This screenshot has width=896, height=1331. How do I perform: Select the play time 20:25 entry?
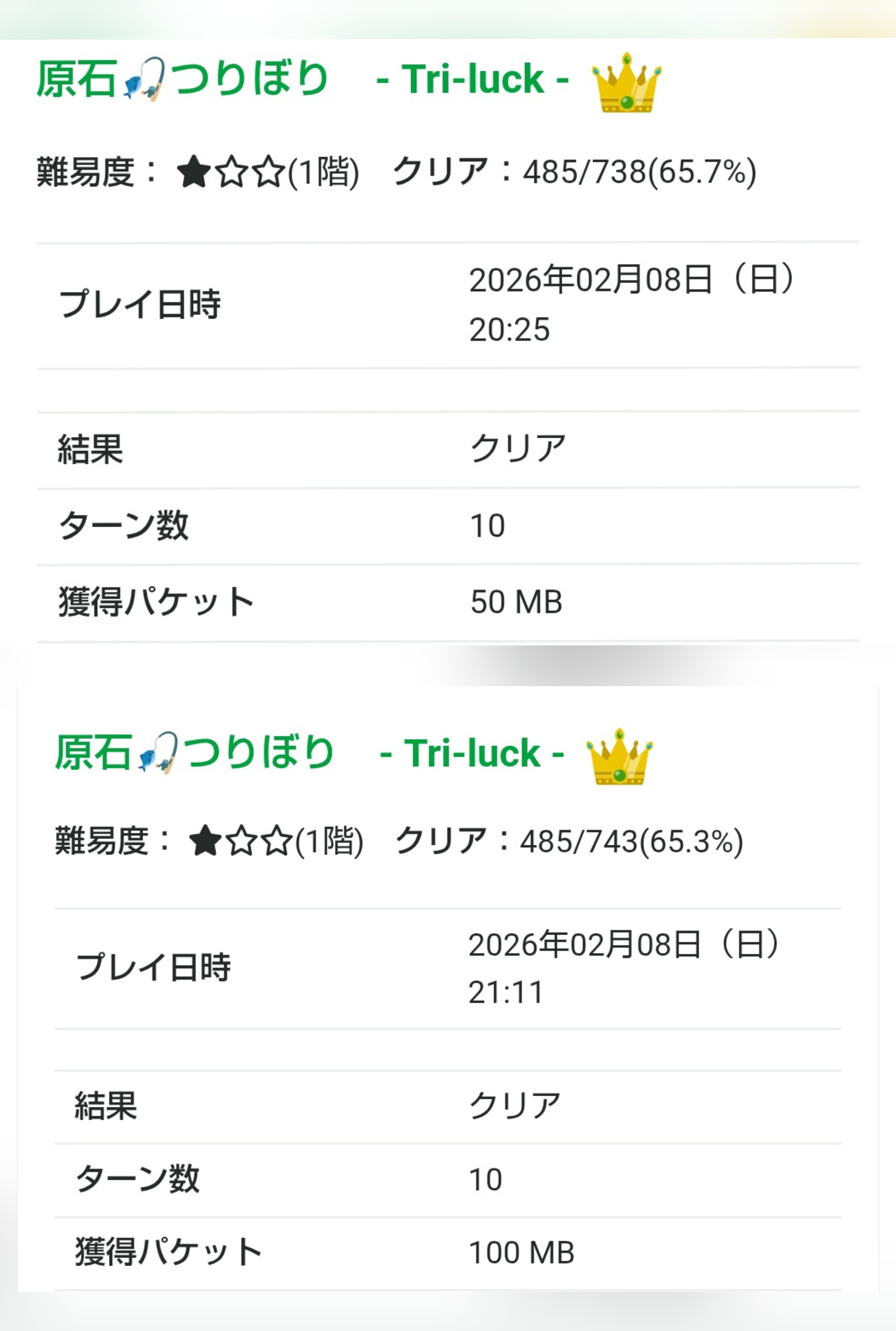coord(509,330)
